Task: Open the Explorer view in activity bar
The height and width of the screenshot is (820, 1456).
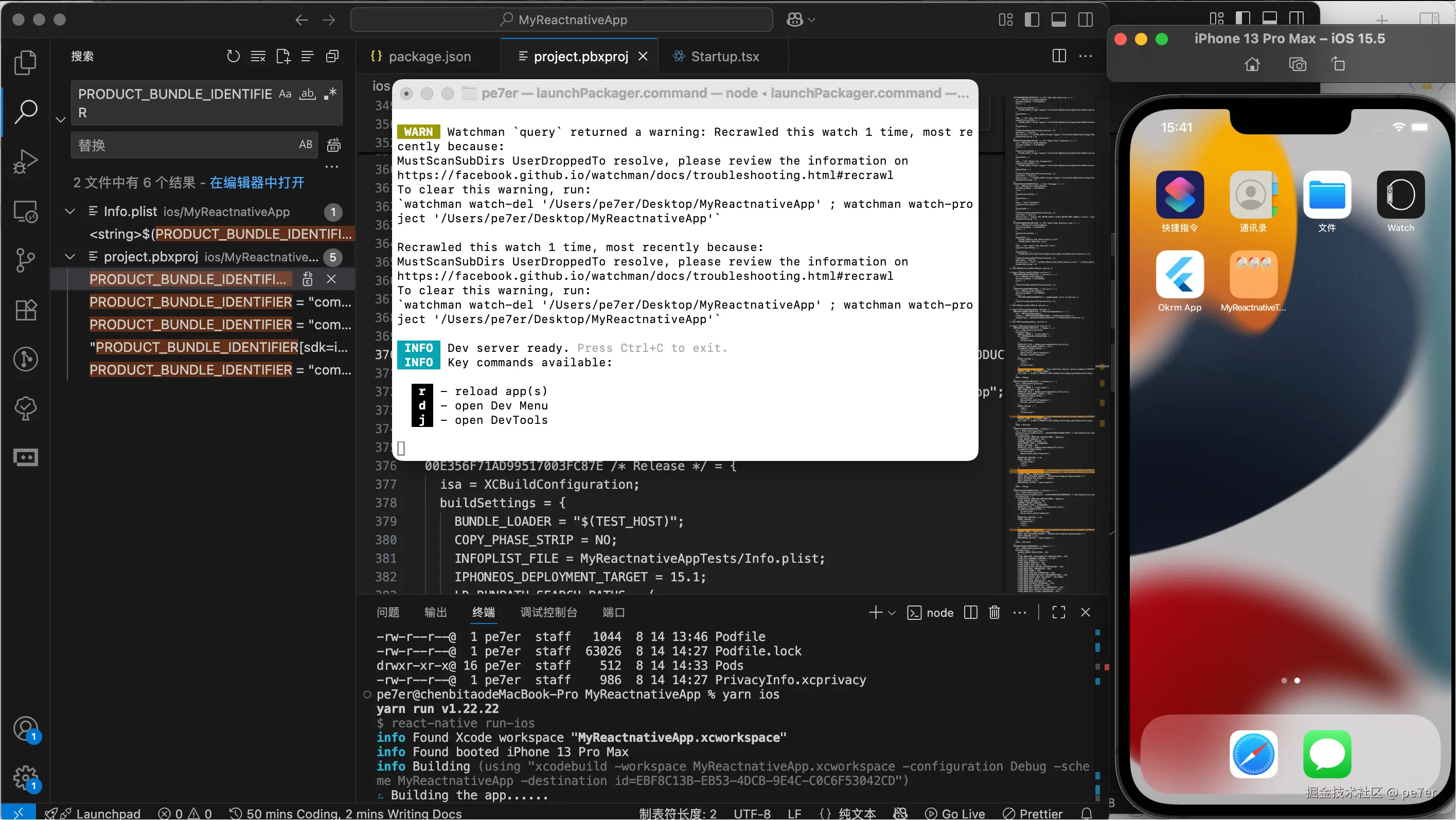Action: (25, 62)
